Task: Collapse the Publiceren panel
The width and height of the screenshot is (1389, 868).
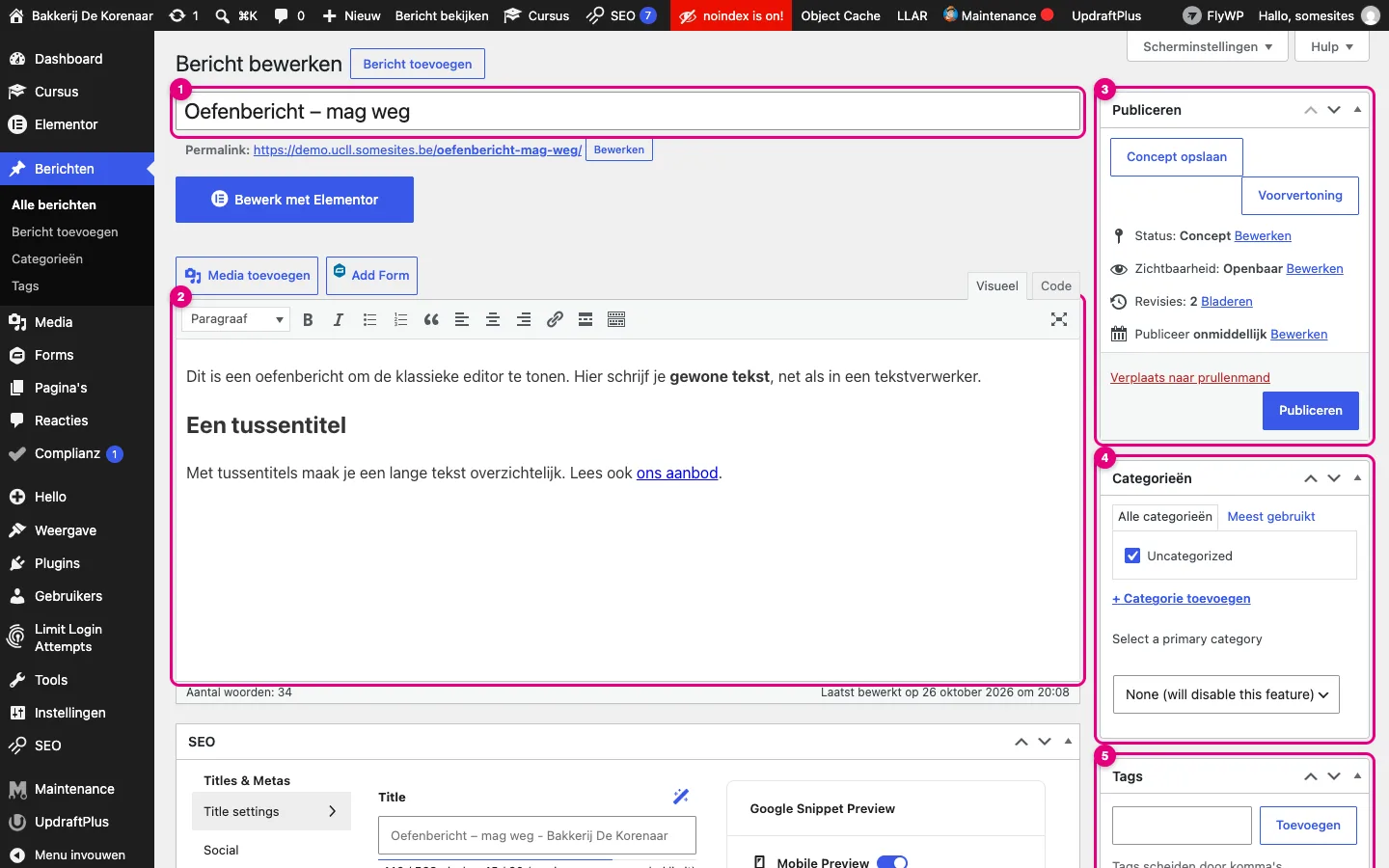Action: [x=1357, y=110]
